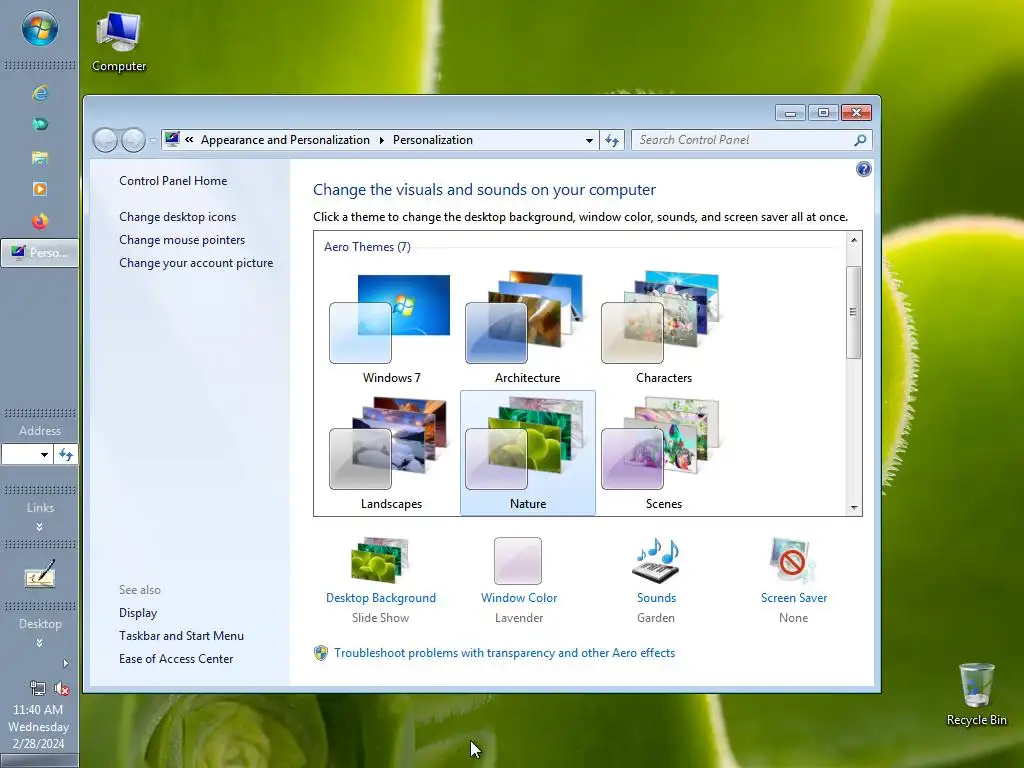
Task: Click the shield icon beside Troubleshoot link
Action: (x=321, y=653)
